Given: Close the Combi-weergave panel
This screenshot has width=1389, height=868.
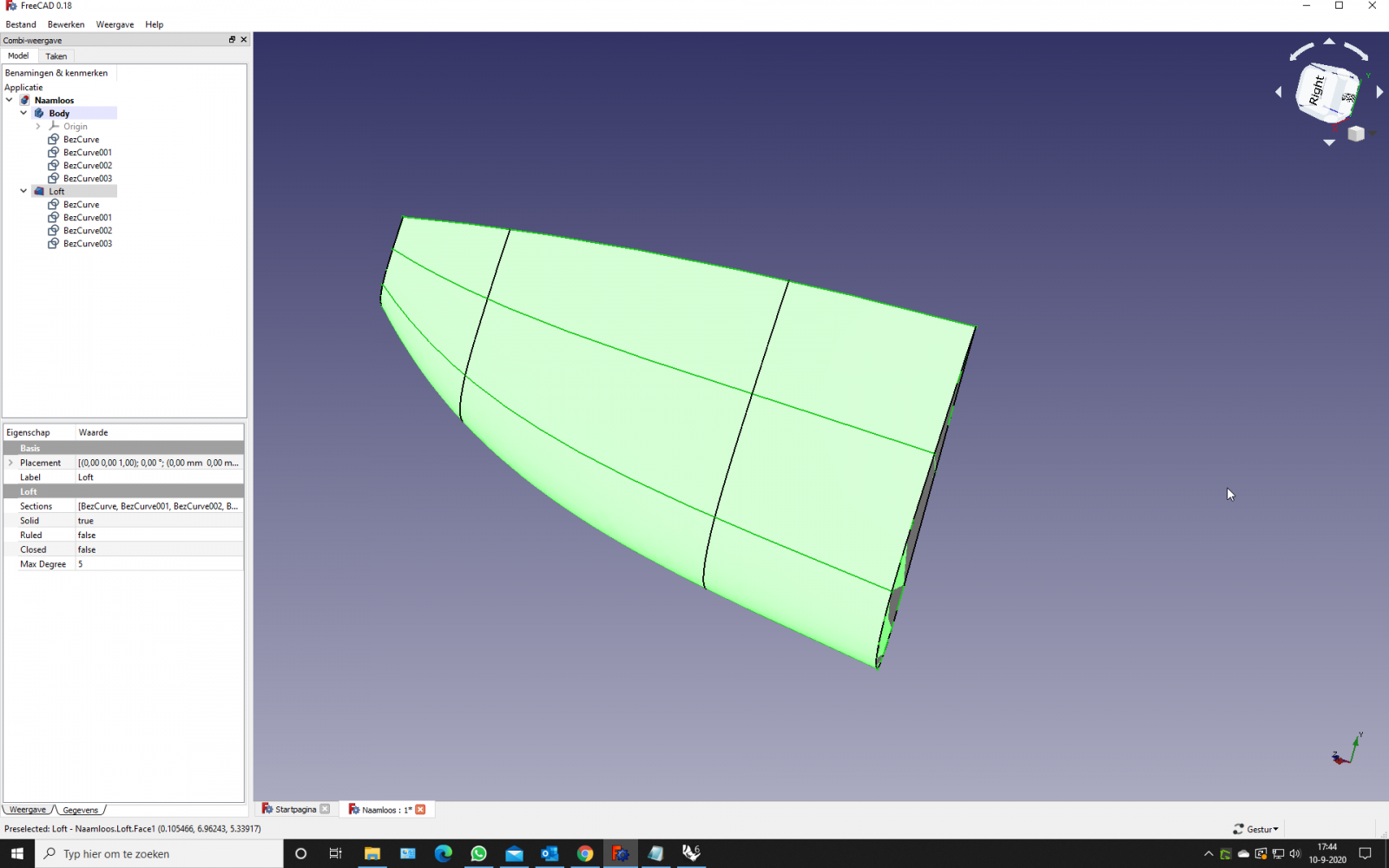Looking at the screenshot, I should click(244, 39).
